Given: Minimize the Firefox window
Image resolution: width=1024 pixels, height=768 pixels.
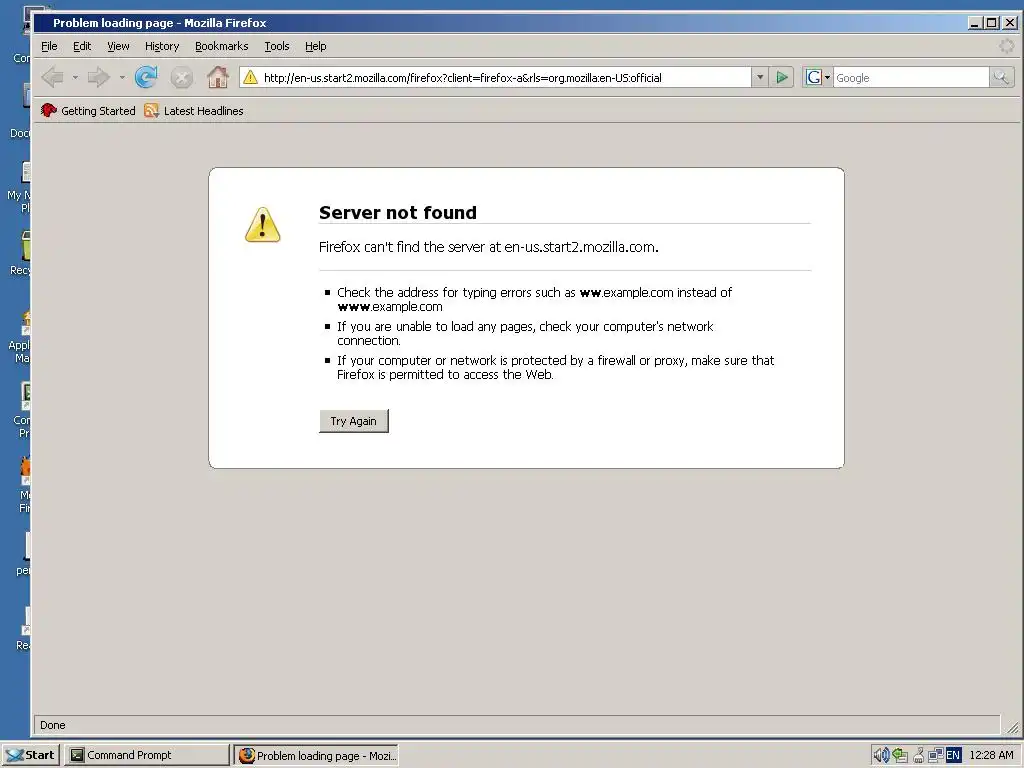Looking at the screenshot, I should click(975, 23).
